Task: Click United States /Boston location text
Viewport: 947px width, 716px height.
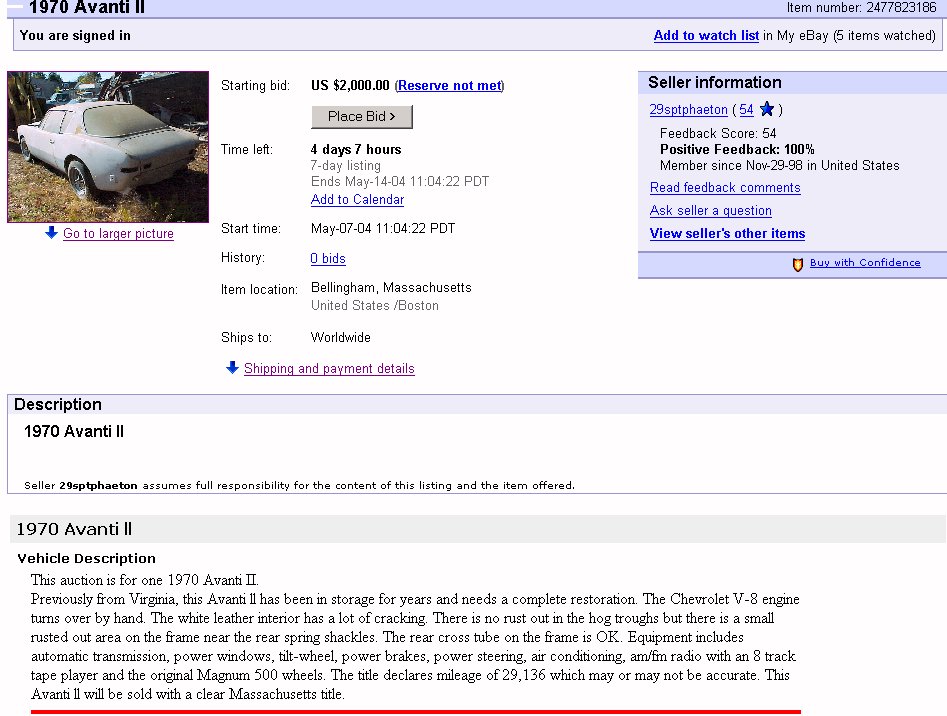Action: 374,306
